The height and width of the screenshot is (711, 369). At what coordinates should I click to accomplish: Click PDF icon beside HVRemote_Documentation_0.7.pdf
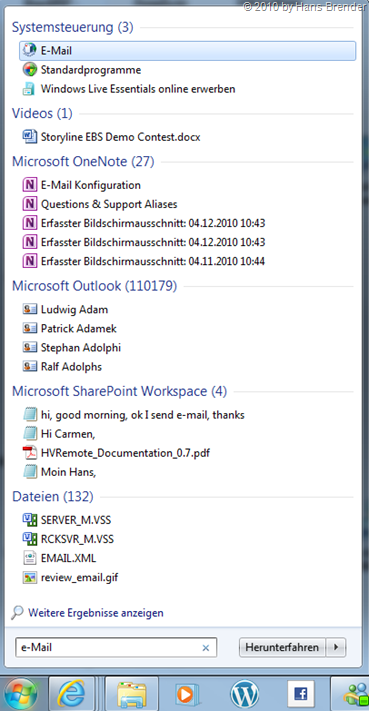[29, 453]
